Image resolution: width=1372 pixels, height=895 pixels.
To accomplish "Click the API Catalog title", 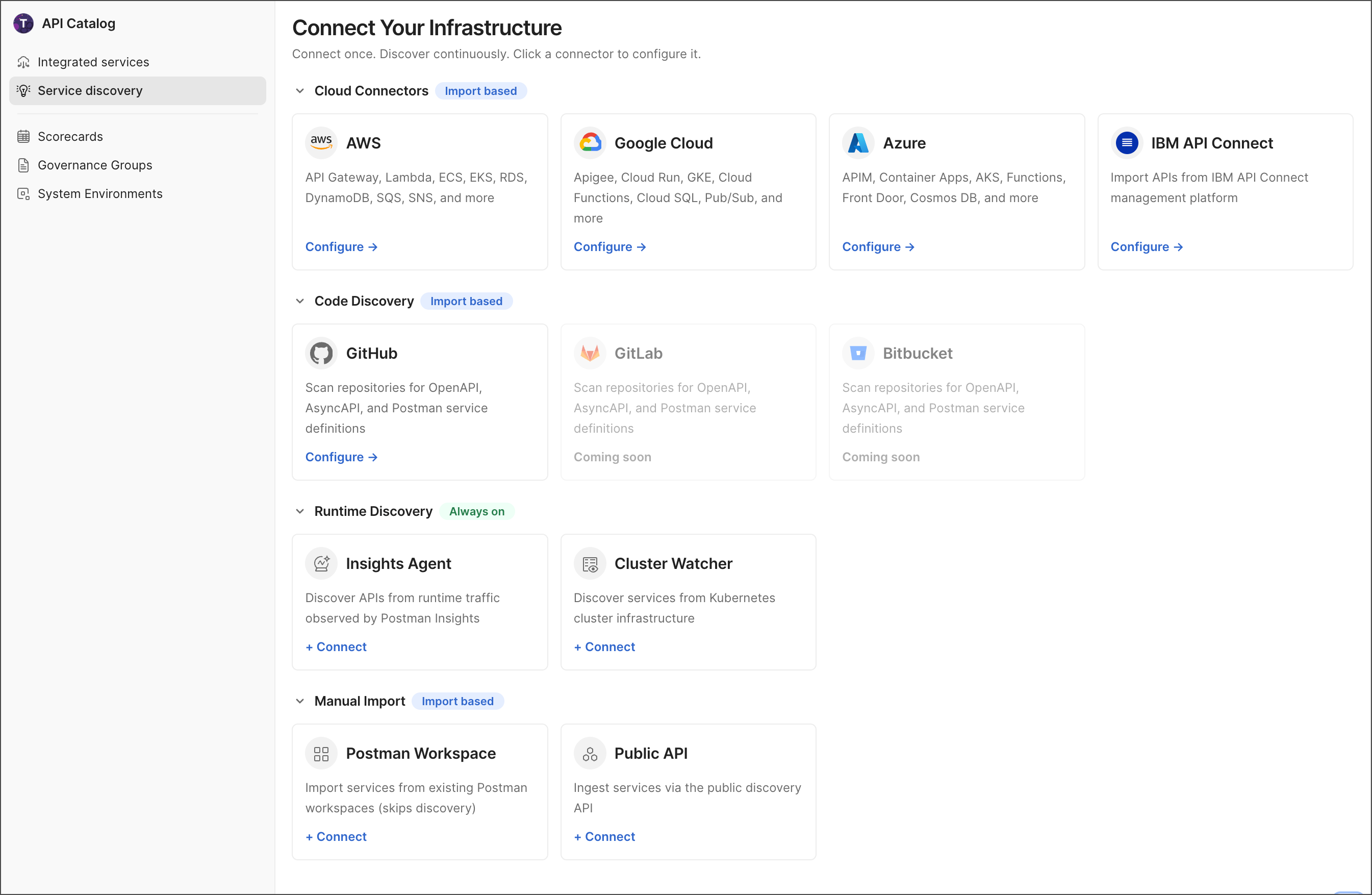I will coord(79,23).
